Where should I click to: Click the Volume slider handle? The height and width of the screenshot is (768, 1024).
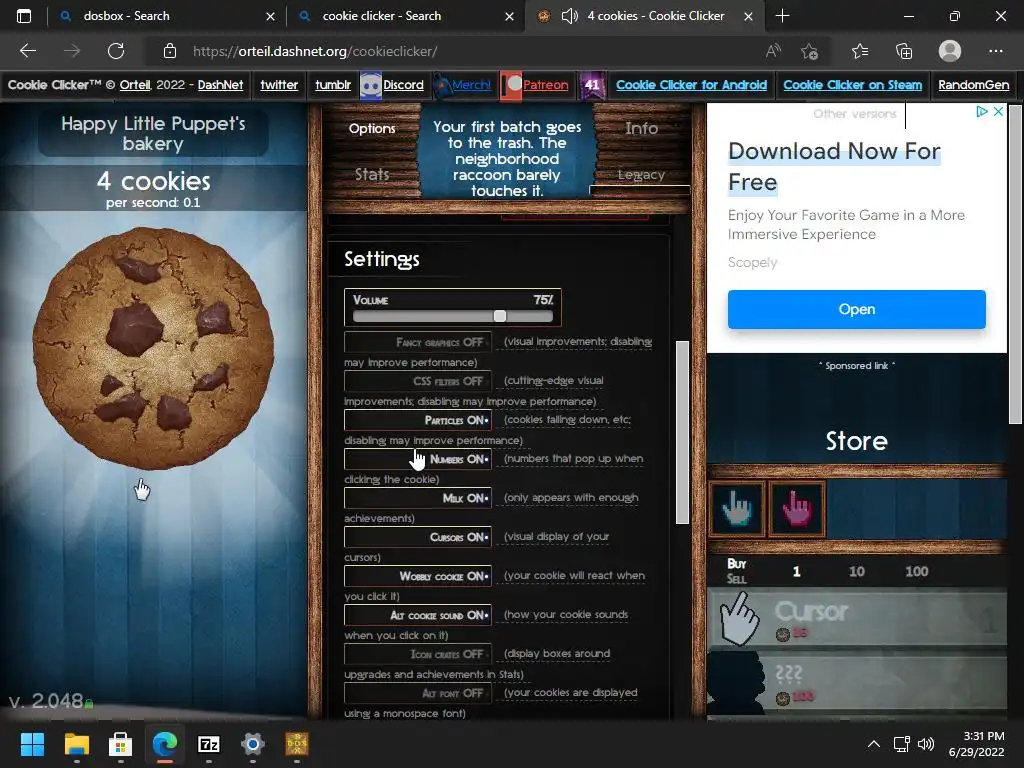click(x=500, y=316)
